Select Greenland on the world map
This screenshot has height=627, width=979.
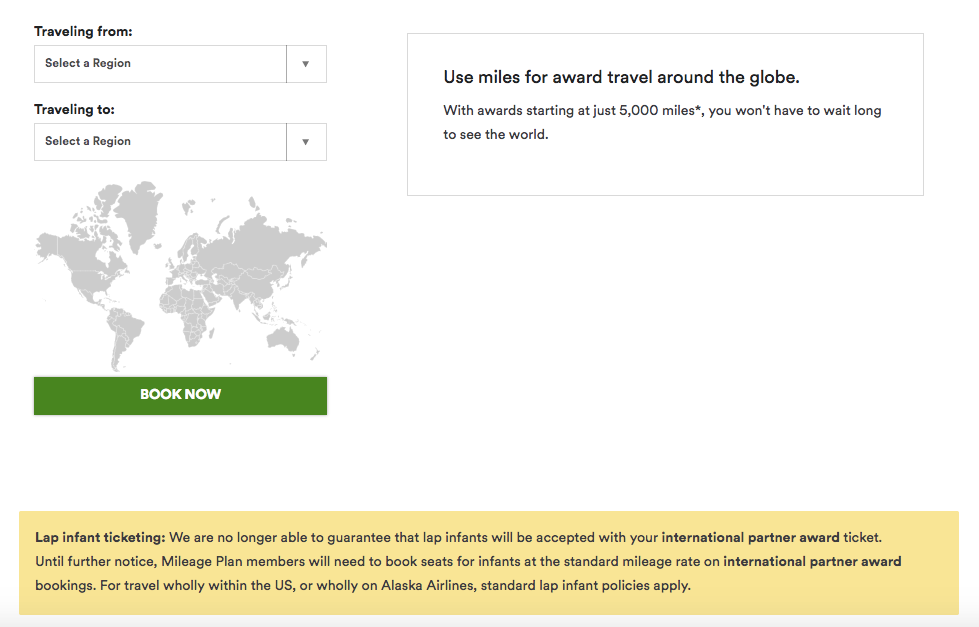140,212
